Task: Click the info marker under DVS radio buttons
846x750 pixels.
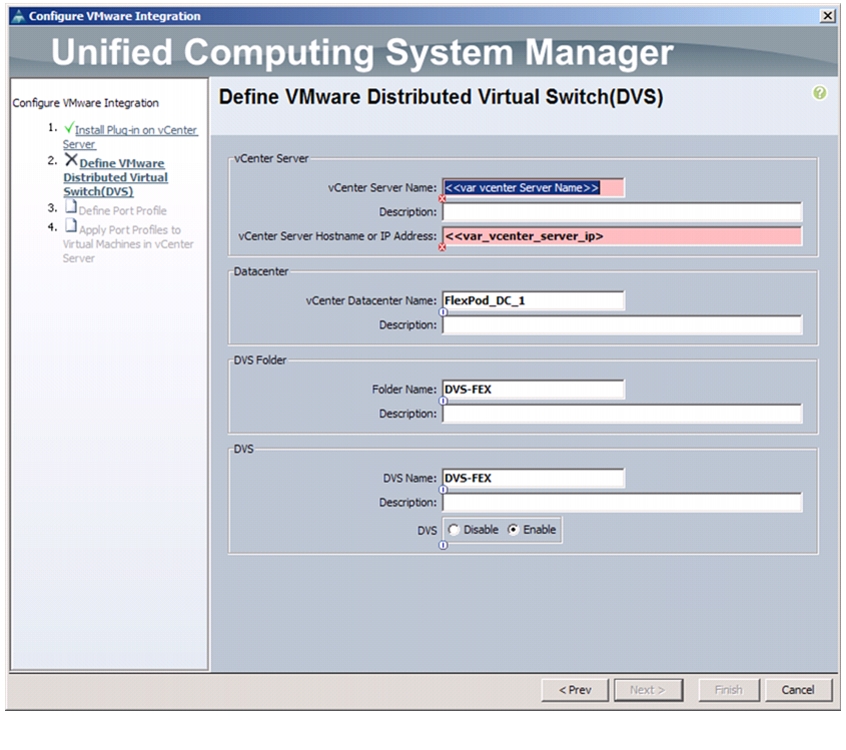Action: coord(443,546)
